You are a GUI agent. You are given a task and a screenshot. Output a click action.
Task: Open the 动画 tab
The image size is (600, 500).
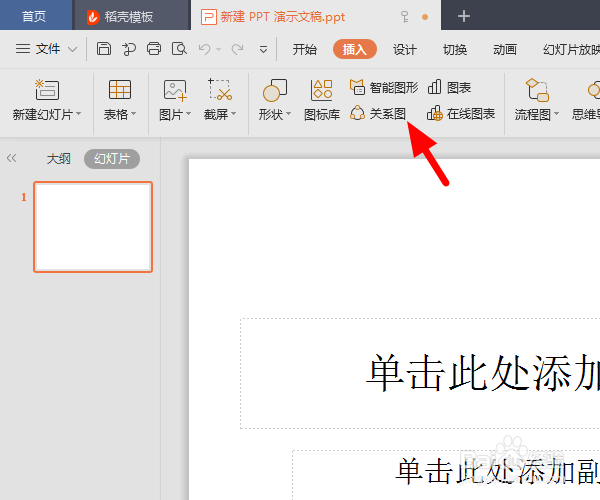coord(505,49)
